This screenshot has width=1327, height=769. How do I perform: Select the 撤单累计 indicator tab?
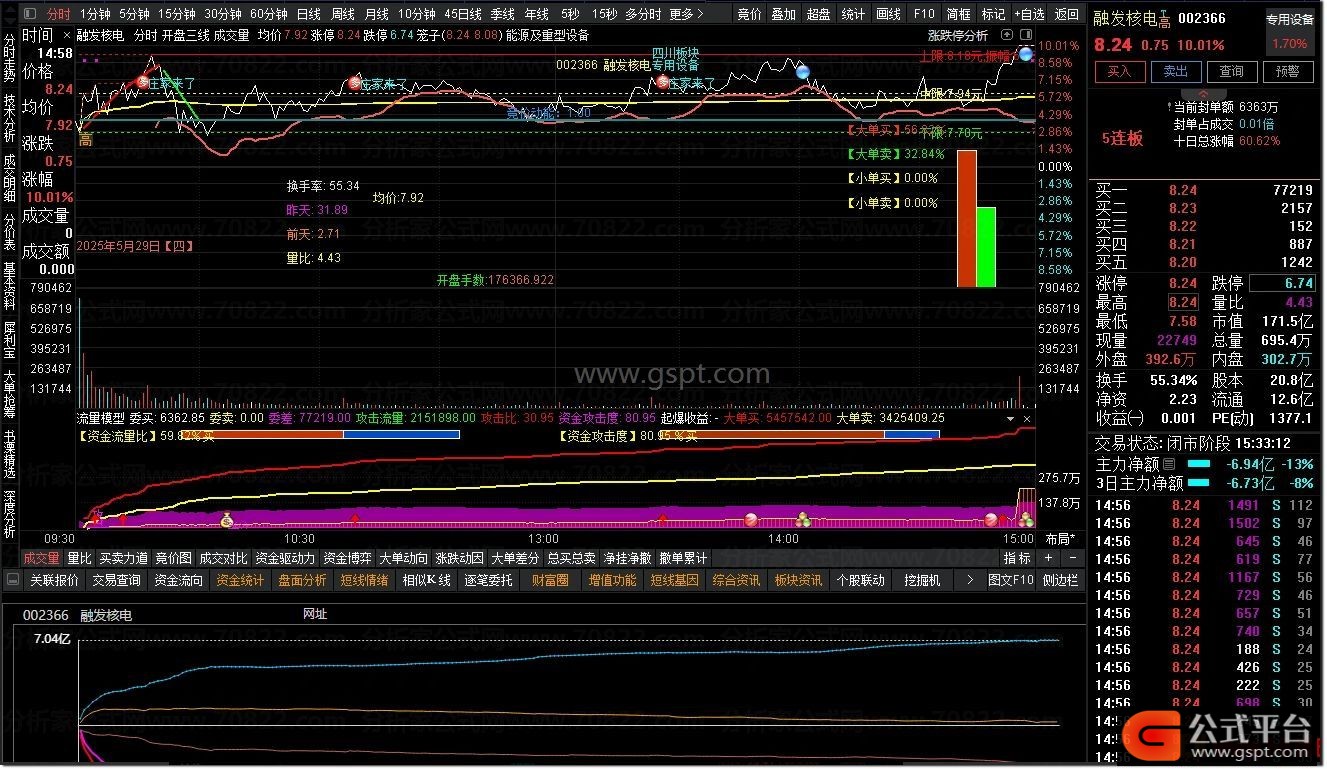tap(683, 558)
